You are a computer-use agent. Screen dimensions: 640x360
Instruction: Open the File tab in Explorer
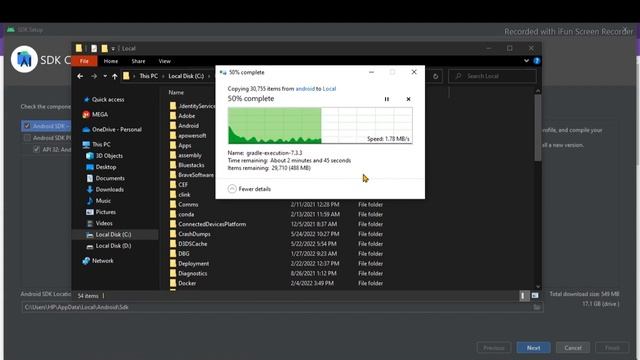(x=84, y=61)
